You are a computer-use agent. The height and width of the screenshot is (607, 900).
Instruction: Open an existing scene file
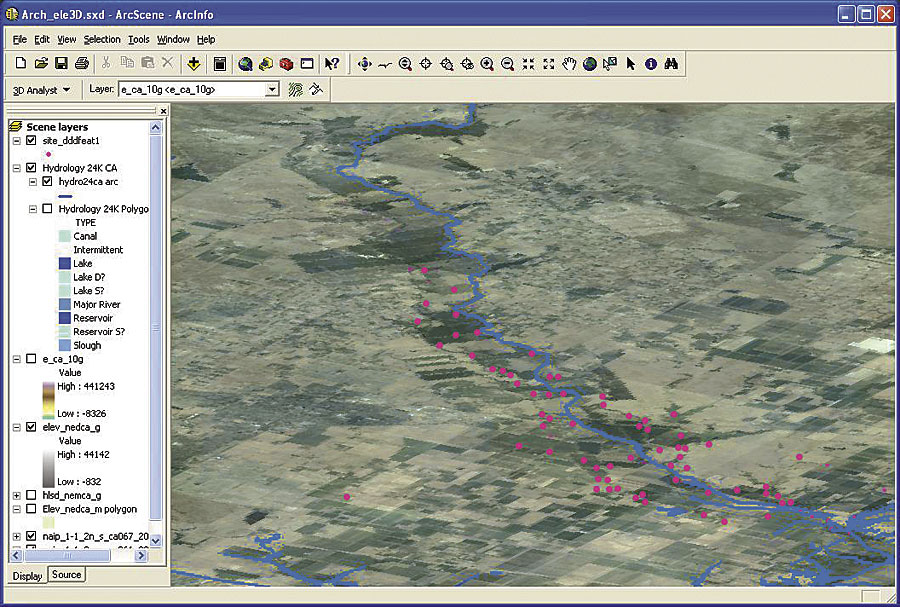[x=41, y=63]
